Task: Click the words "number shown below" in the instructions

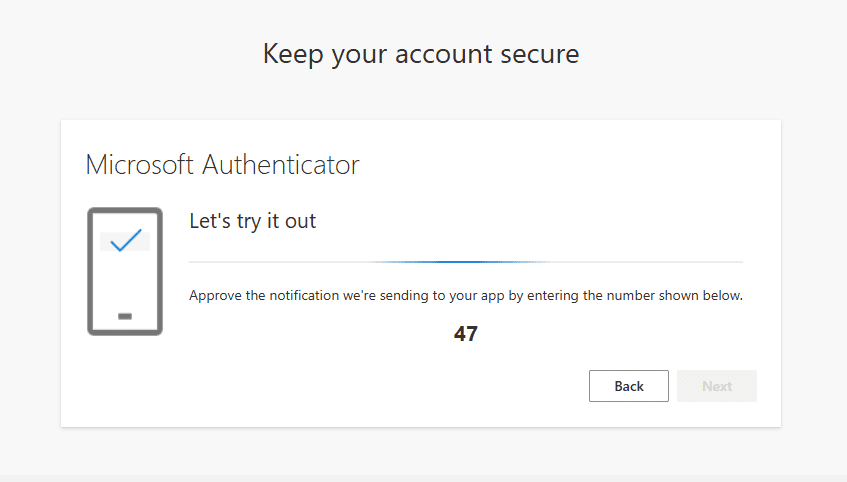Action: tap(682, 296)
